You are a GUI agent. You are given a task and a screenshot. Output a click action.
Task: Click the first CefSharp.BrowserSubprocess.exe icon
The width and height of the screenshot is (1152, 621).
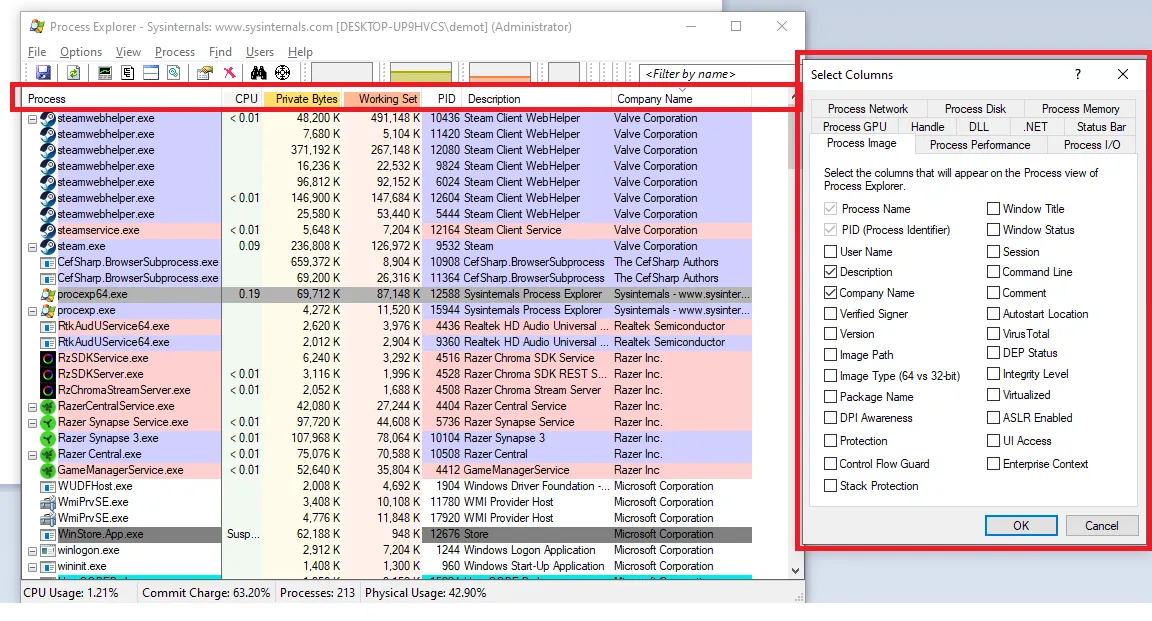click(x=48, y=262)
